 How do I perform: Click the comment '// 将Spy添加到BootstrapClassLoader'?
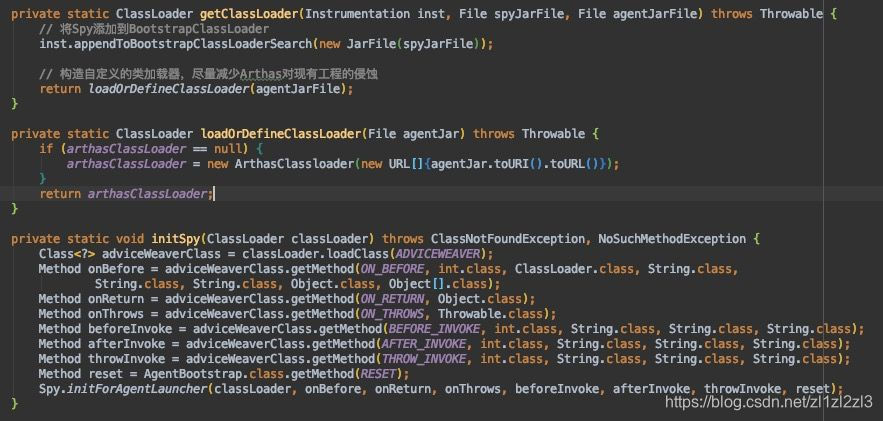point(154,29)
